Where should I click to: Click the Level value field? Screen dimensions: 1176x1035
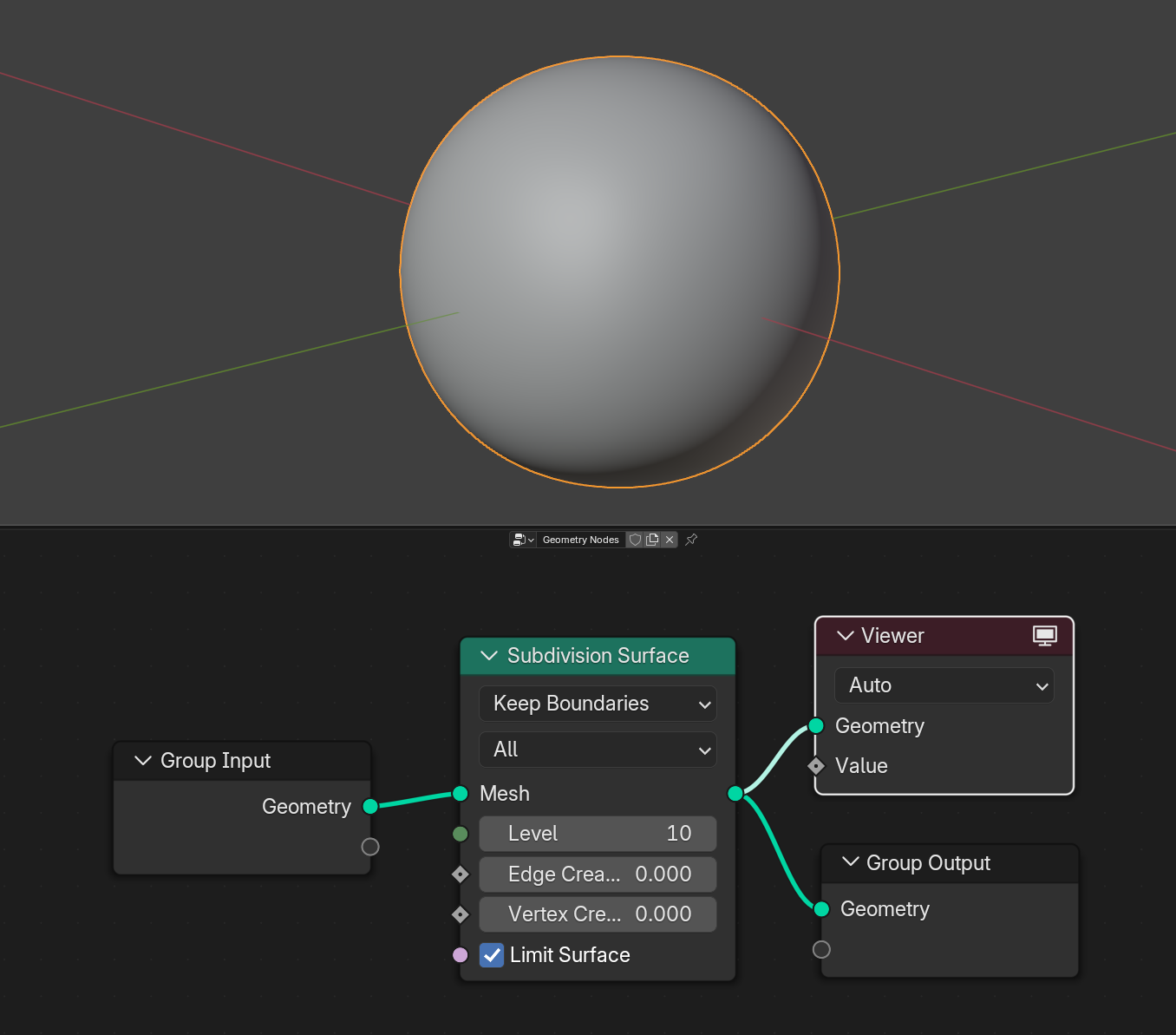tap(598, 834)
